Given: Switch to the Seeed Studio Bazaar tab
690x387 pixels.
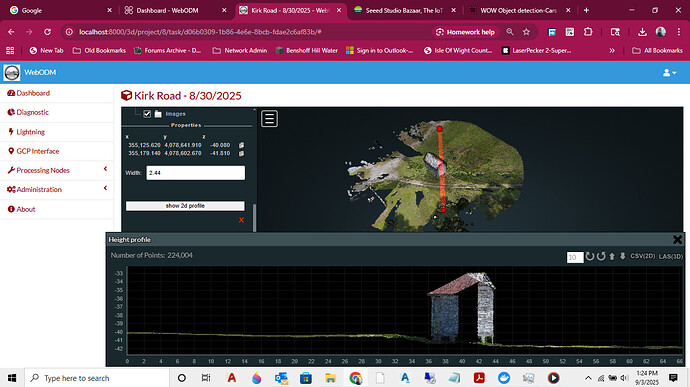Looking at the screenshot, I should 404,10.
